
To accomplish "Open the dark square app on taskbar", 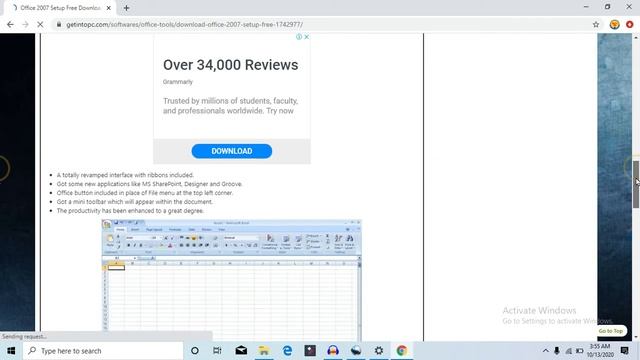I will (x=310, y=351).
